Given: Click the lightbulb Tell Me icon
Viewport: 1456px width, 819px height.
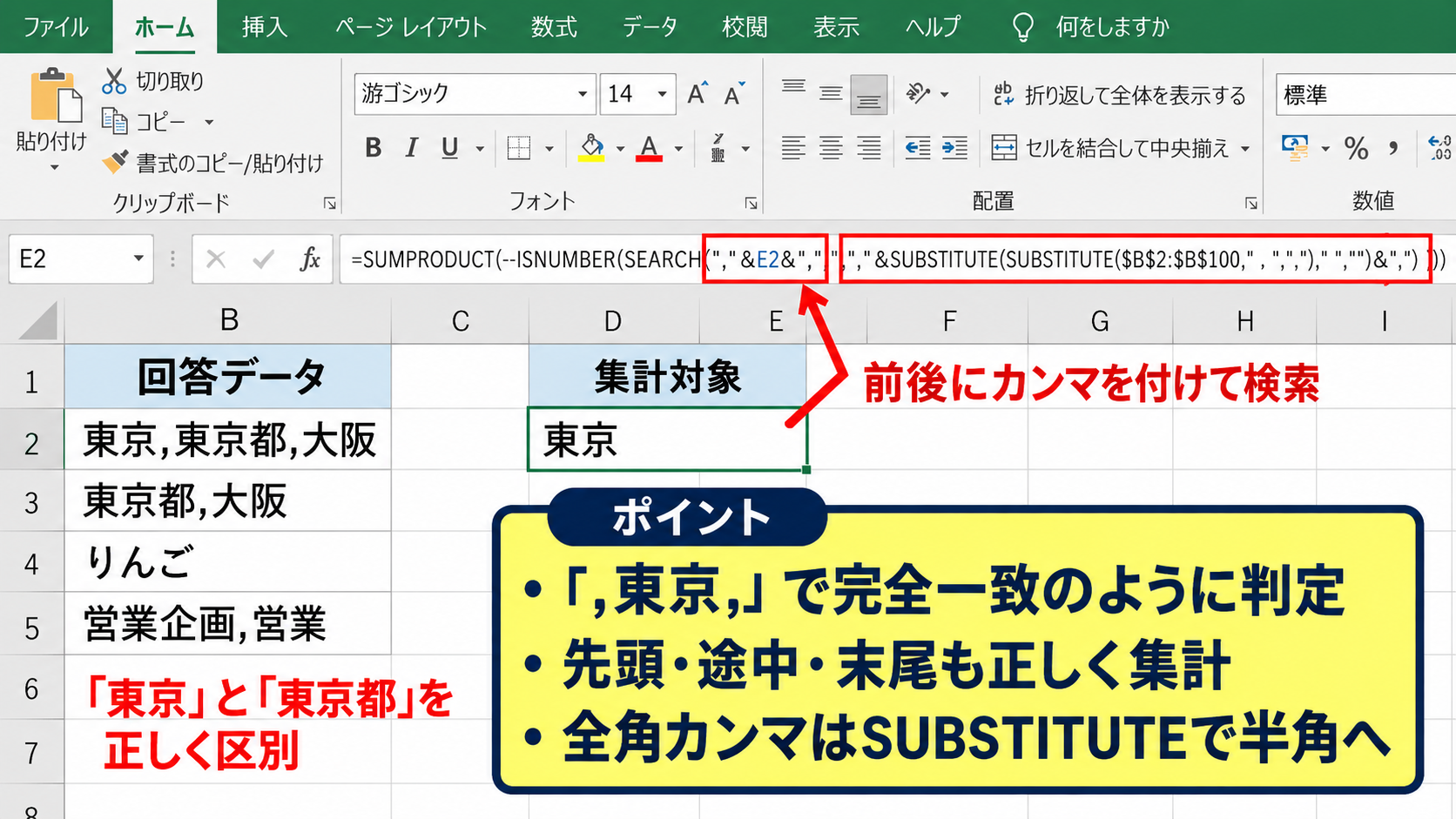Looking at the screenshot, I should [x=1023, y=27].
